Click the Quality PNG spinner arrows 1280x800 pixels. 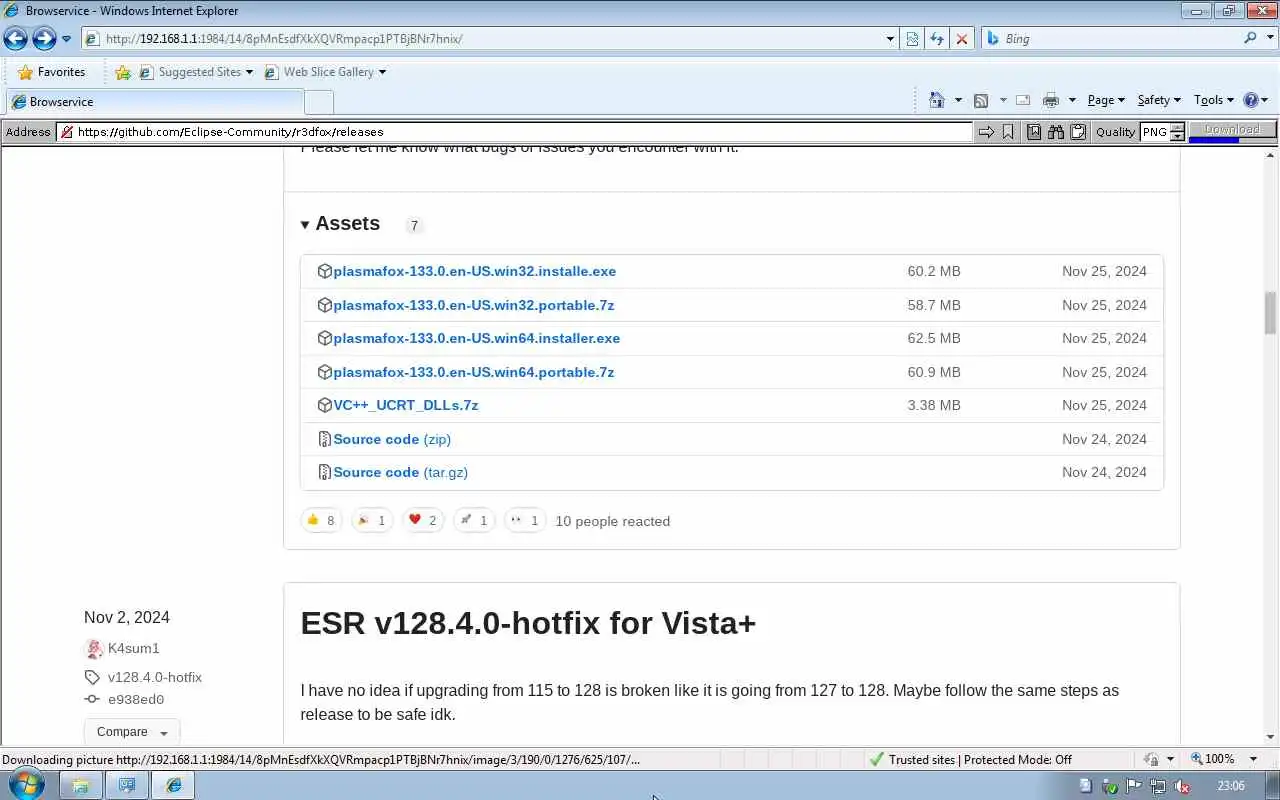(1177, 132)
